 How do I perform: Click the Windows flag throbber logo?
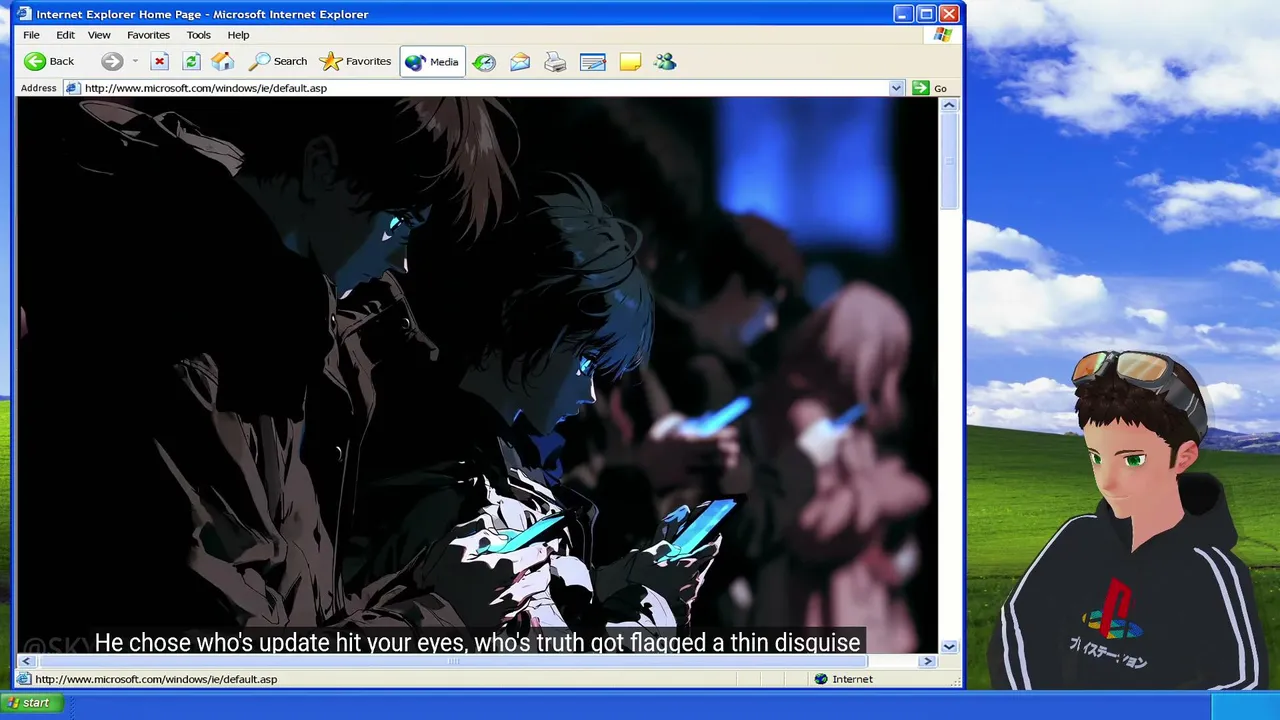pyautogui.click(x=942, y=35)
